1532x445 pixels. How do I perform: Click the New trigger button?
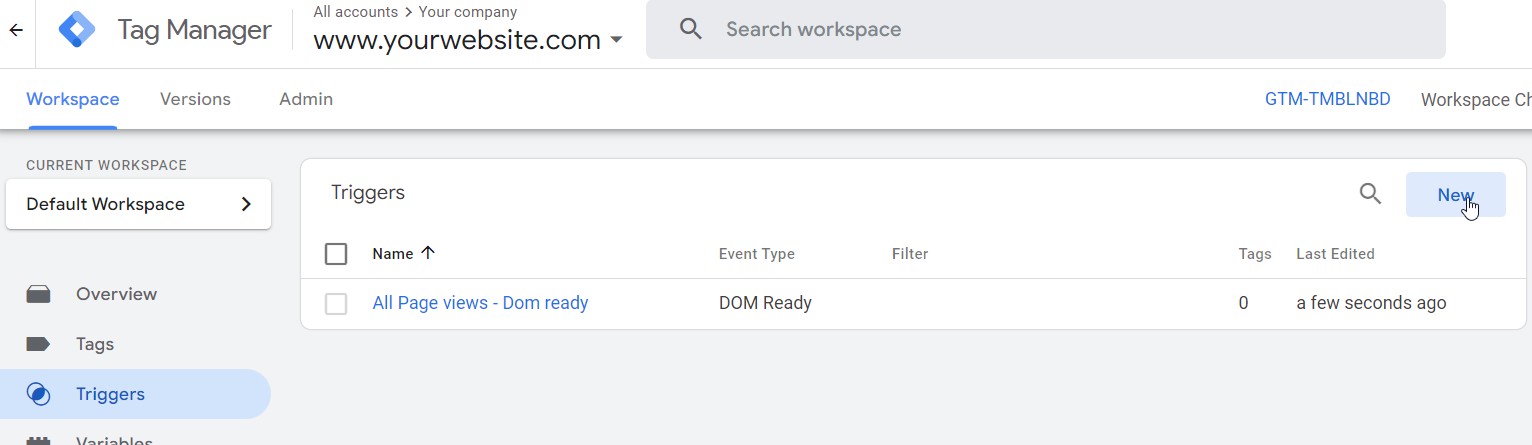coord(1456,195)
